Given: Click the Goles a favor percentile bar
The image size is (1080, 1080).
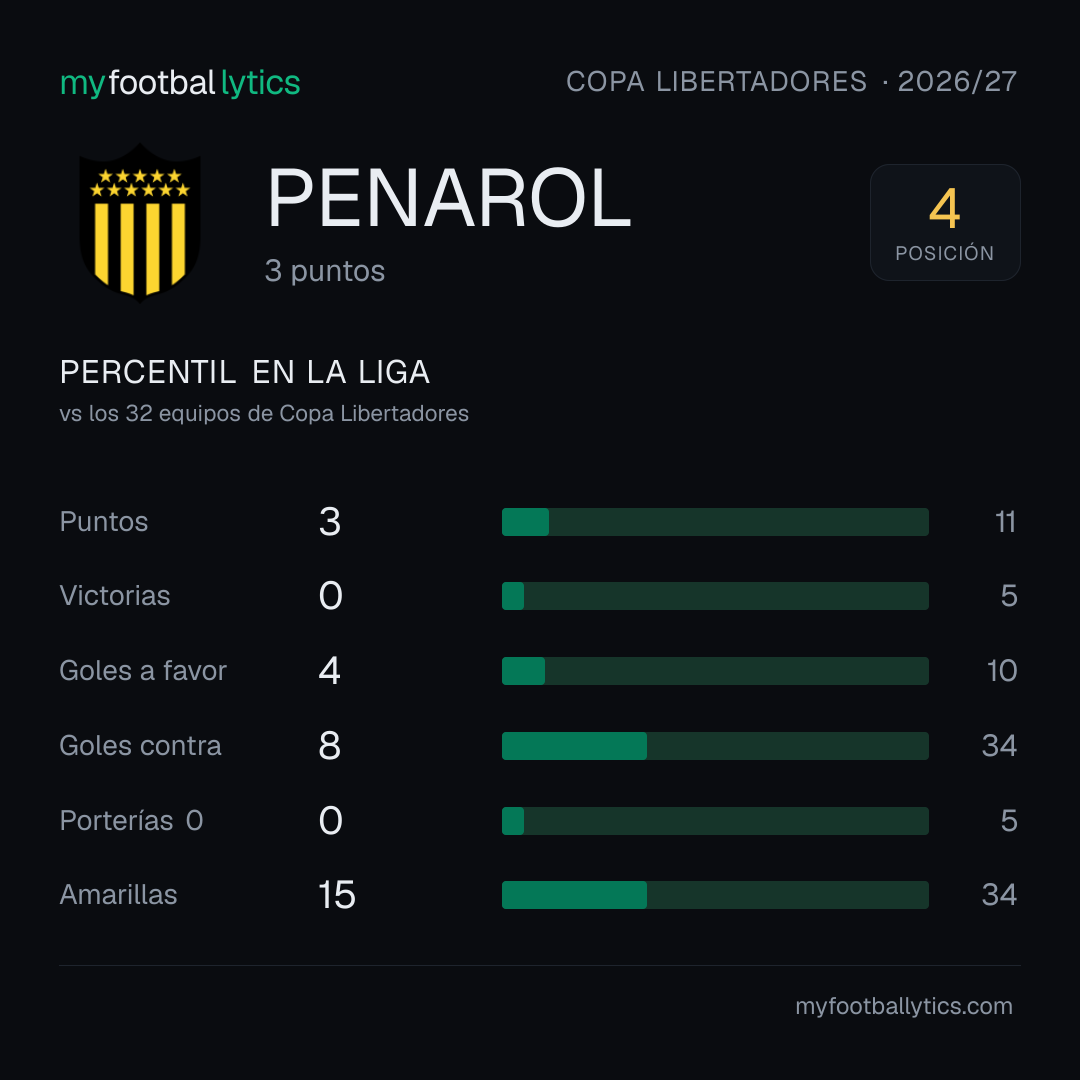Looking at the screenshot, I should tap(715, 671).
